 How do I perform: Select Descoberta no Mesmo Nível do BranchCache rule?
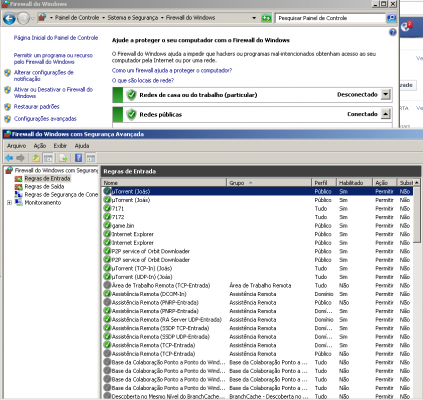[257, 396]
